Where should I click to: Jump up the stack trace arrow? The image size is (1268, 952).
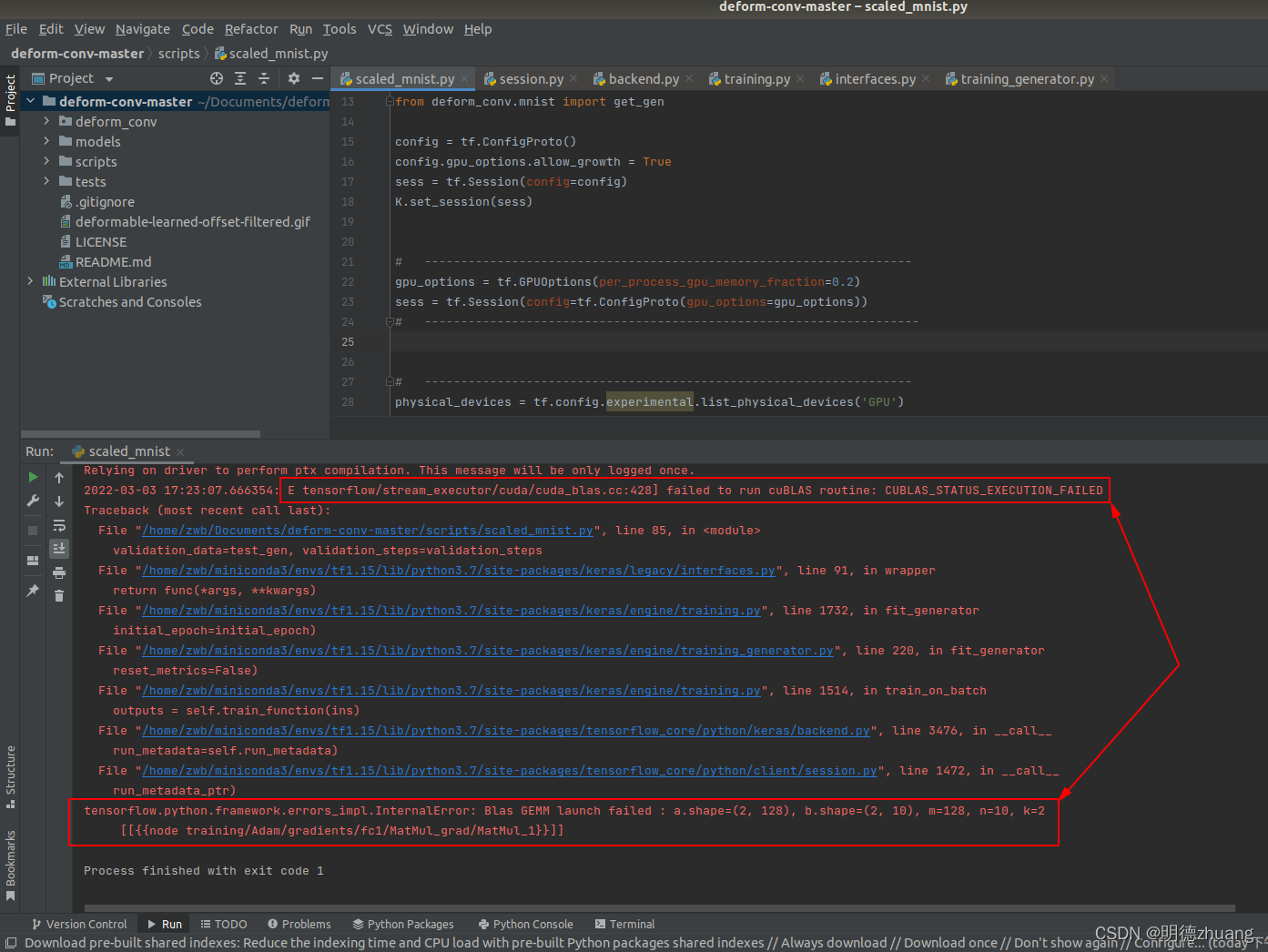pyautogui.click(x=59, y=477)
